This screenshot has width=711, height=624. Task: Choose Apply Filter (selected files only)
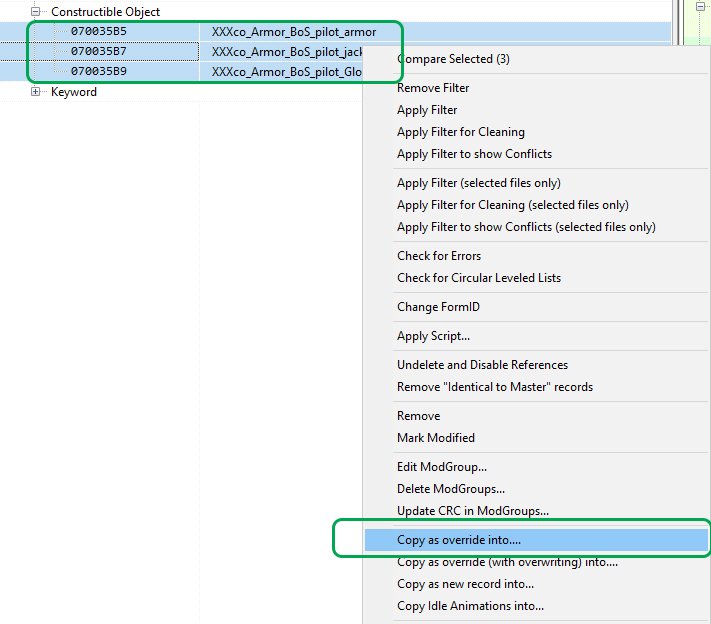point(478,183)
